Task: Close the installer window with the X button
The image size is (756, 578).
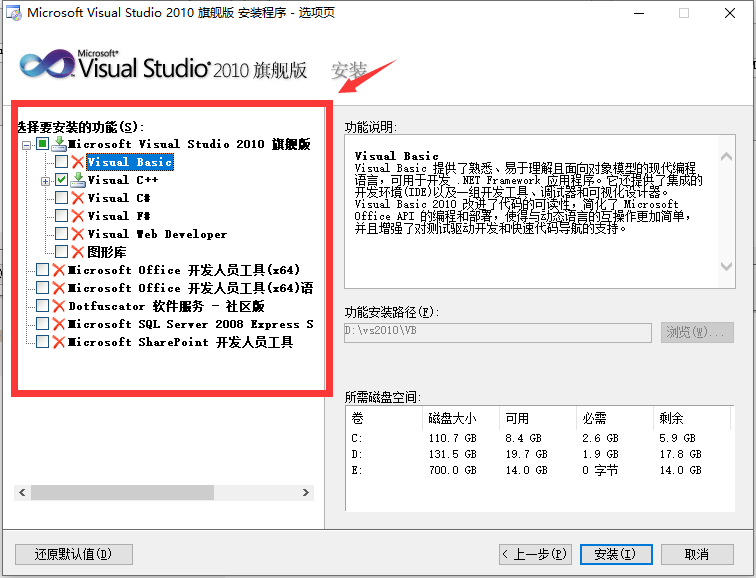Action: (x=730, y=13)
